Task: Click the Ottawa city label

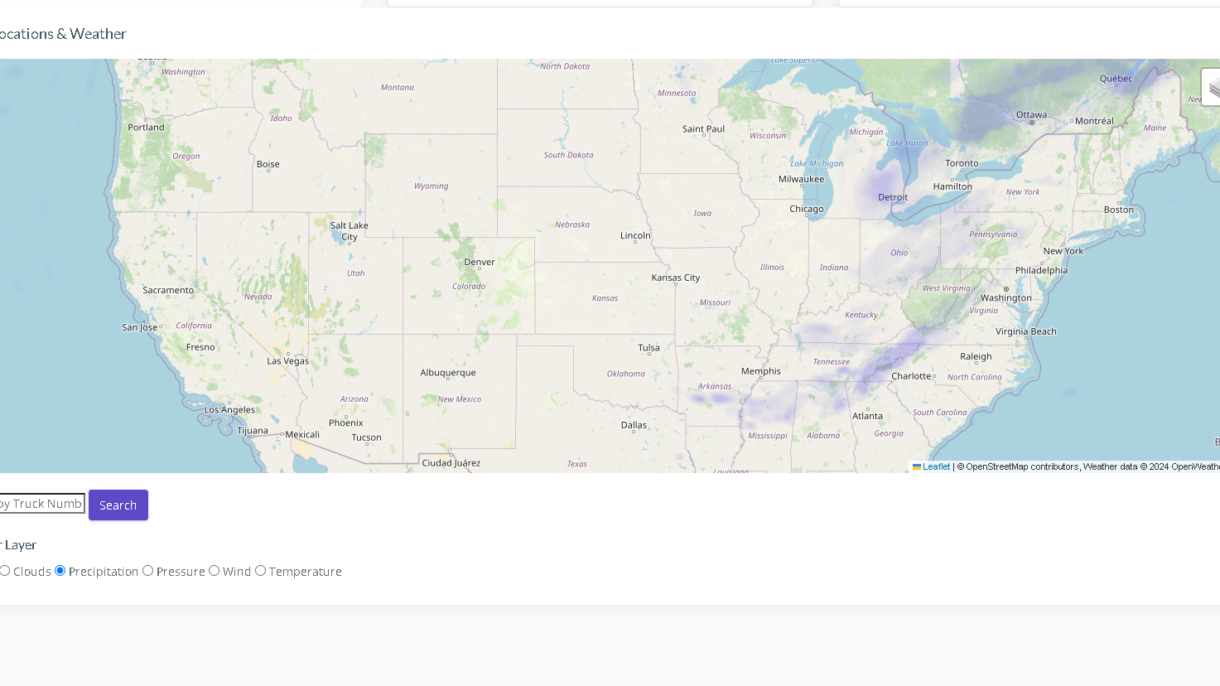Action: pyautogui.click(x=1031, y=115)
